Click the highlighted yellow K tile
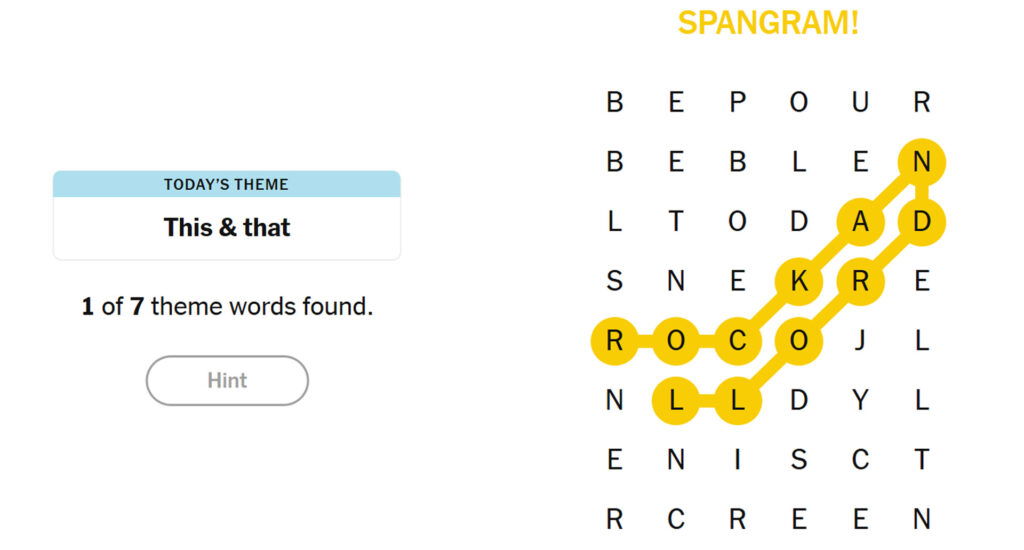This screenshot has width=1024, height=550. tap(798, 282)
